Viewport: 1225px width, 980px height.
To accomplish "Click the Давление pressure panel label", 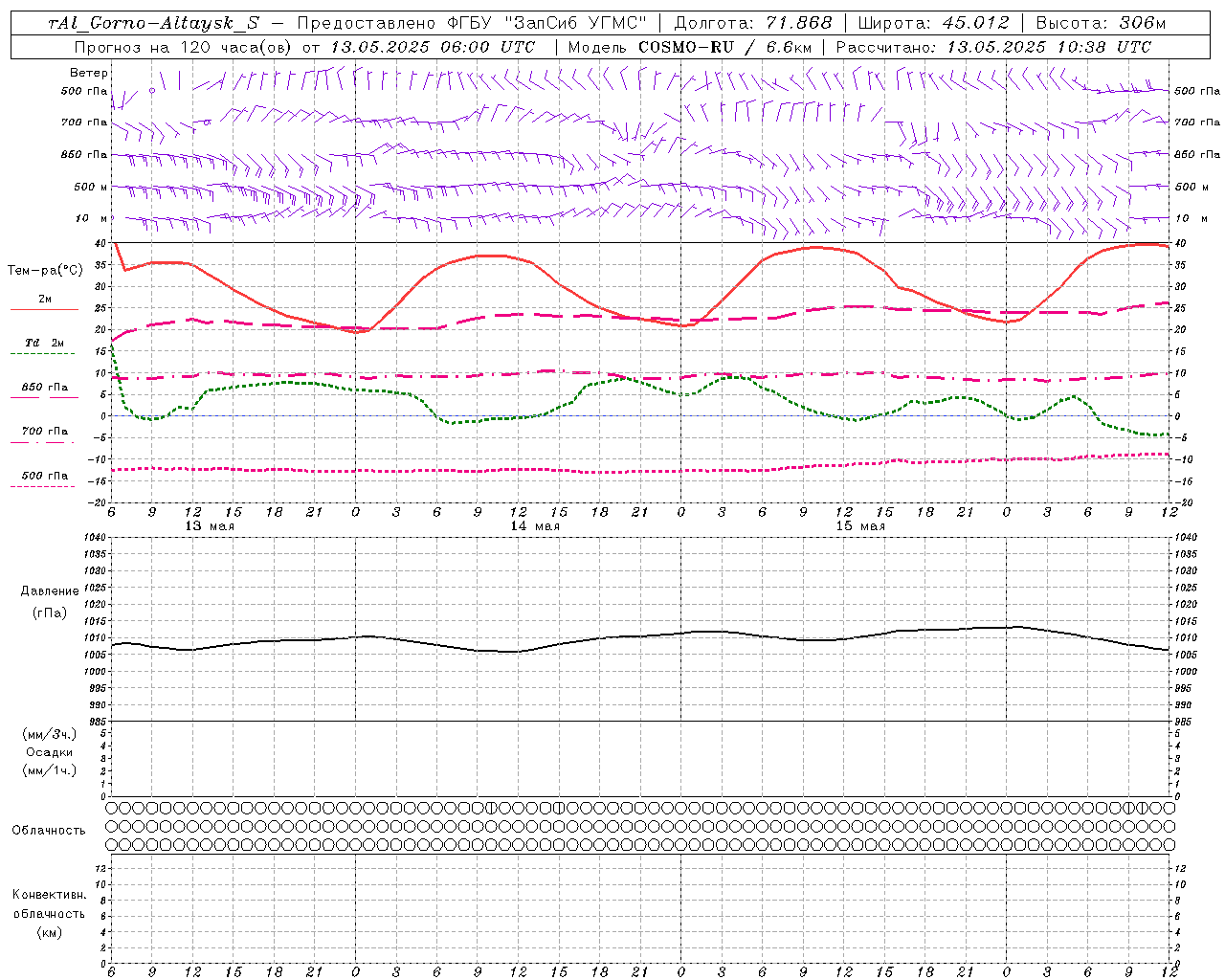I will (50, 591).
